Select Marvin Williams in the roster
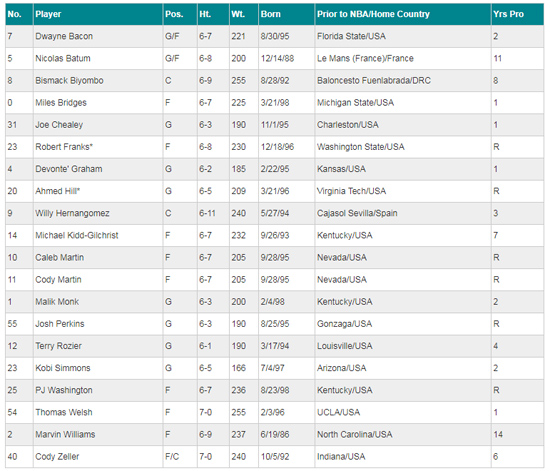Screen dimensions: 550x471 coord(65,434)
